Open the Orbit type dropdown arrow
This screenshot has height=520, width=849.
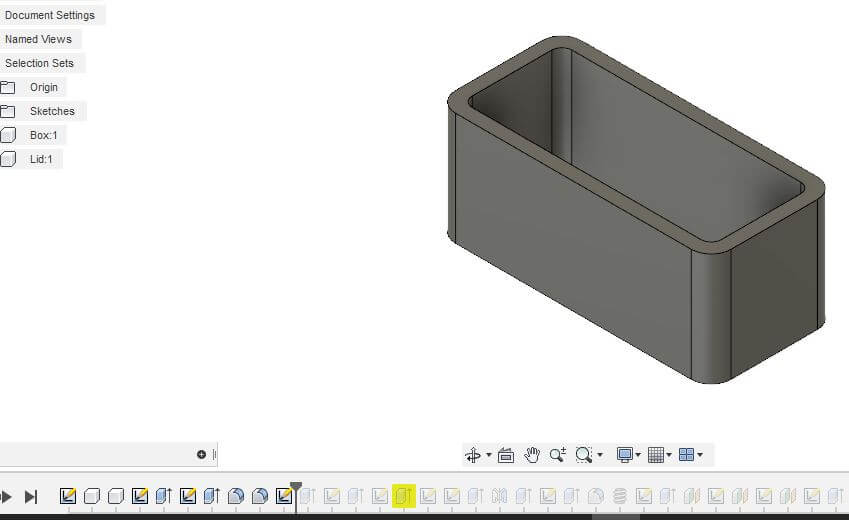point(489,454)
